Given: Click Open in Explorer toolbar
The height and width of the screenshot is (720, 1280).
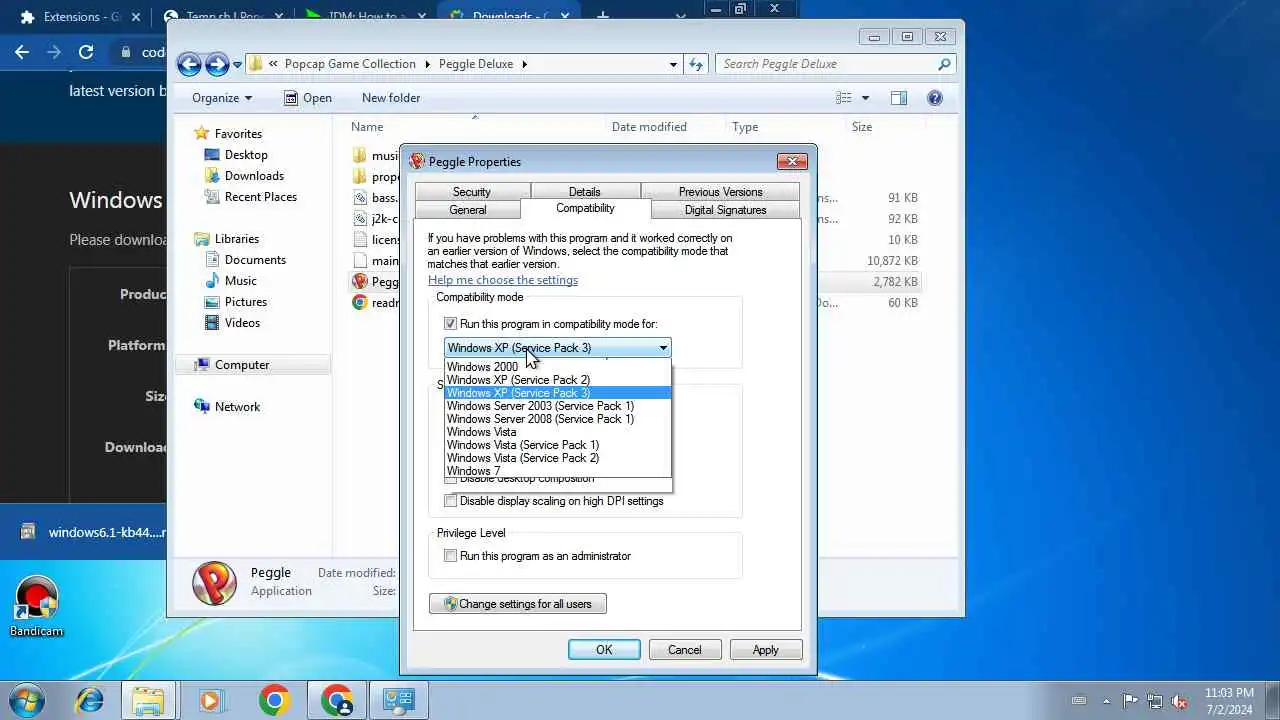Looking at the screenshot, I should click(x=308, y=98).
